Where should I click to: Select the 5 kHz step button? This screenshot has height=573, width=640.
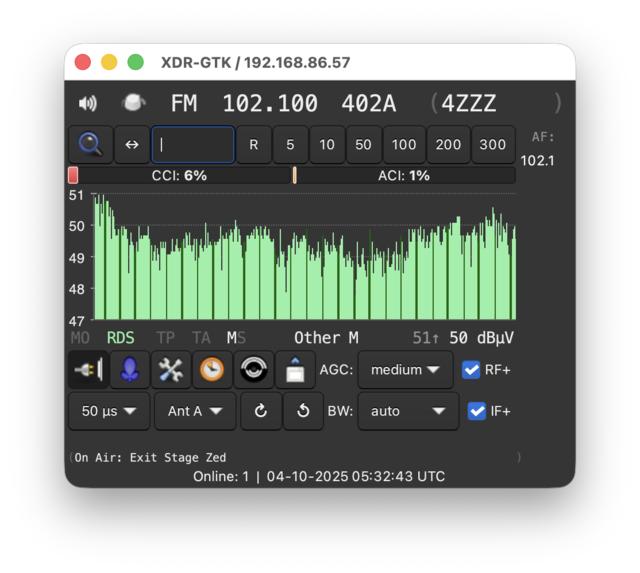290,144
